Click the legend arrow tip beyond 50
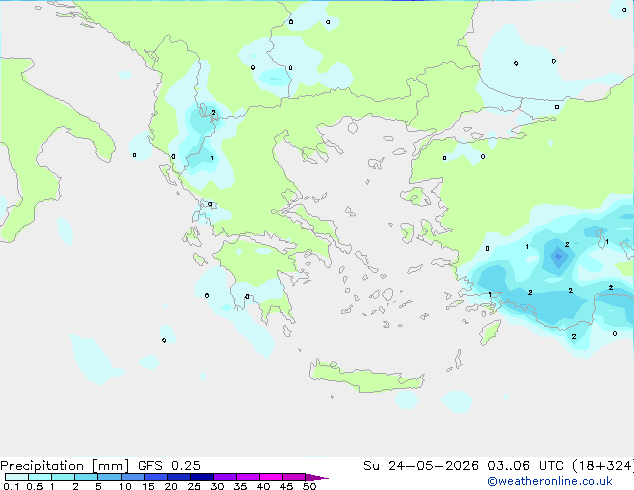This screenshot has height=490, width=634. point(317,478)
